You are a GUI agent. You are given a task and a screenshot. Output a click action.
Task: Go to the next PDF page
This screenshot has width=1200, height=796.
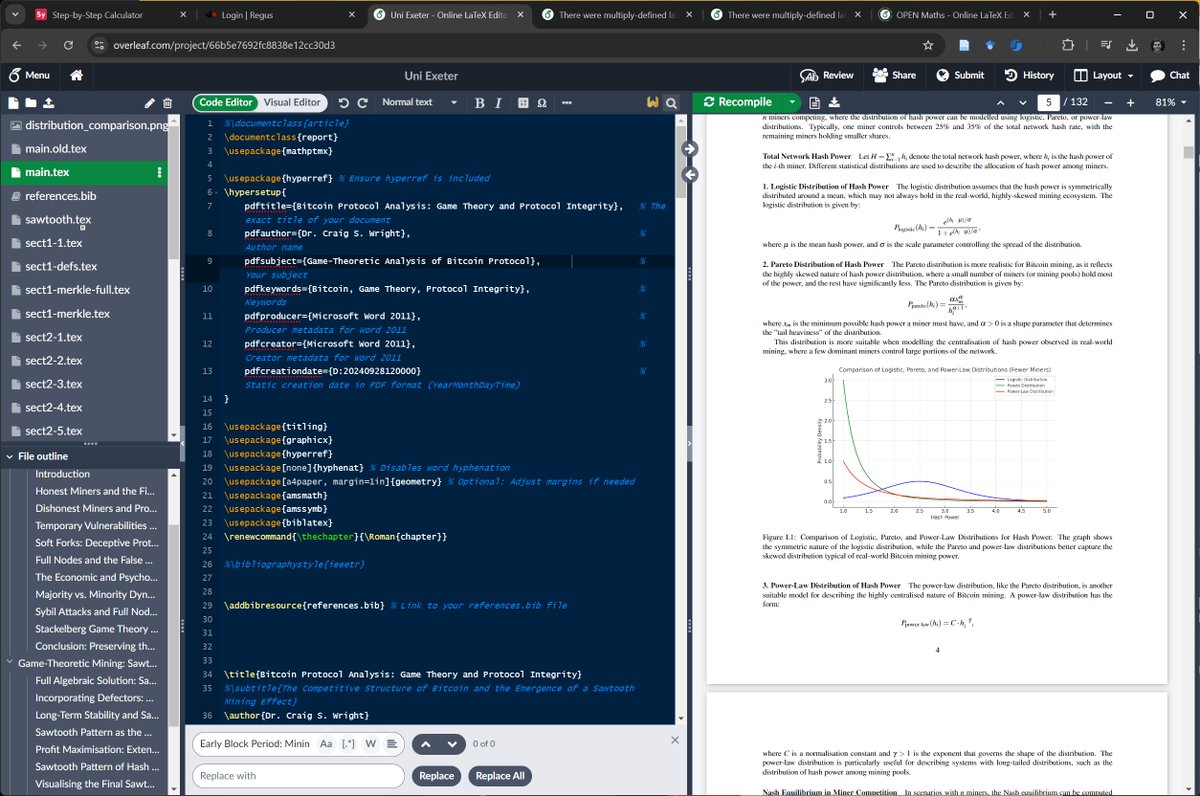tap(1023, 102)
